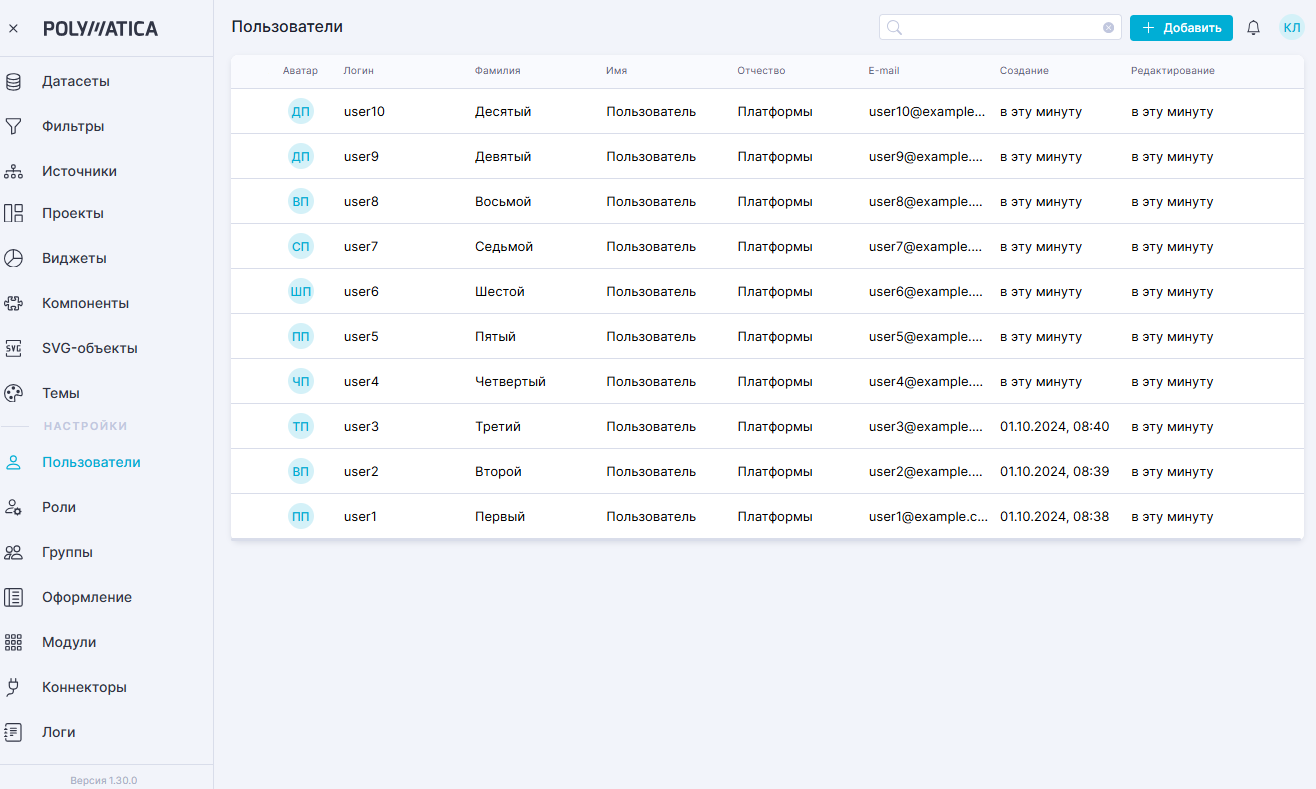Open SVG-объекты via its SVG icon

(14, 348)
